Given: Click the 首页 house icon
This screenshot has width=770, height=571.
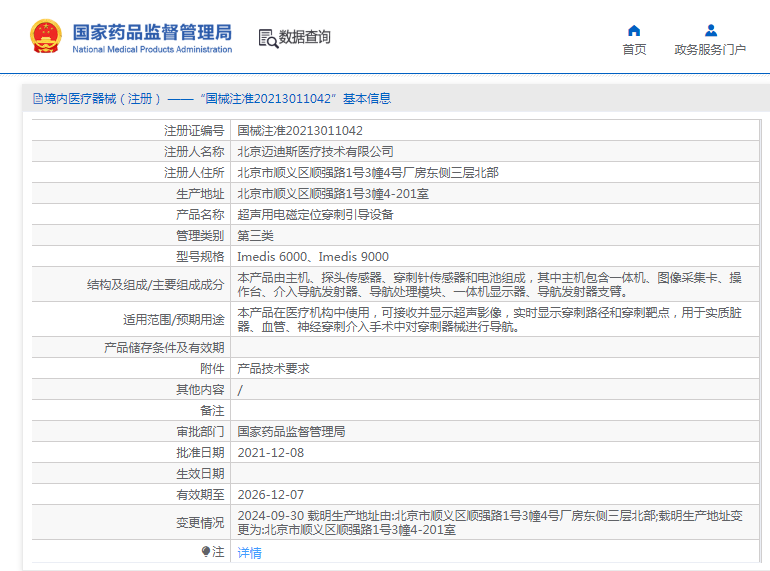Looking at the screenshot, I should [634, 30].
